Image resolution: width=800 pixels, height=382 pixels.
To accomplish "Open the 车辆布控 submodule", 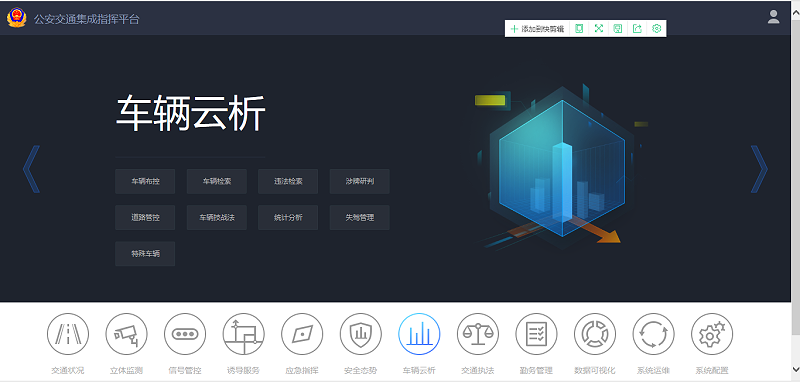I will 145,181.
